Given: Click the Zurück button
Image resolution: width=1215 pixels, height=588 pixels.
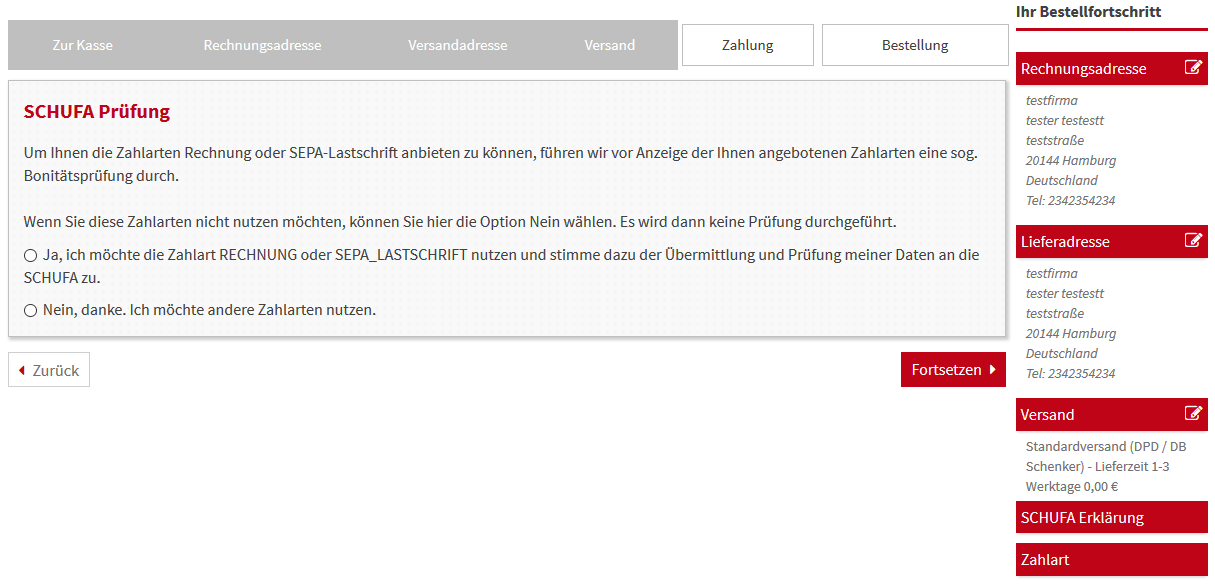Looking at the screenshot, I should [x=49, y=370].
